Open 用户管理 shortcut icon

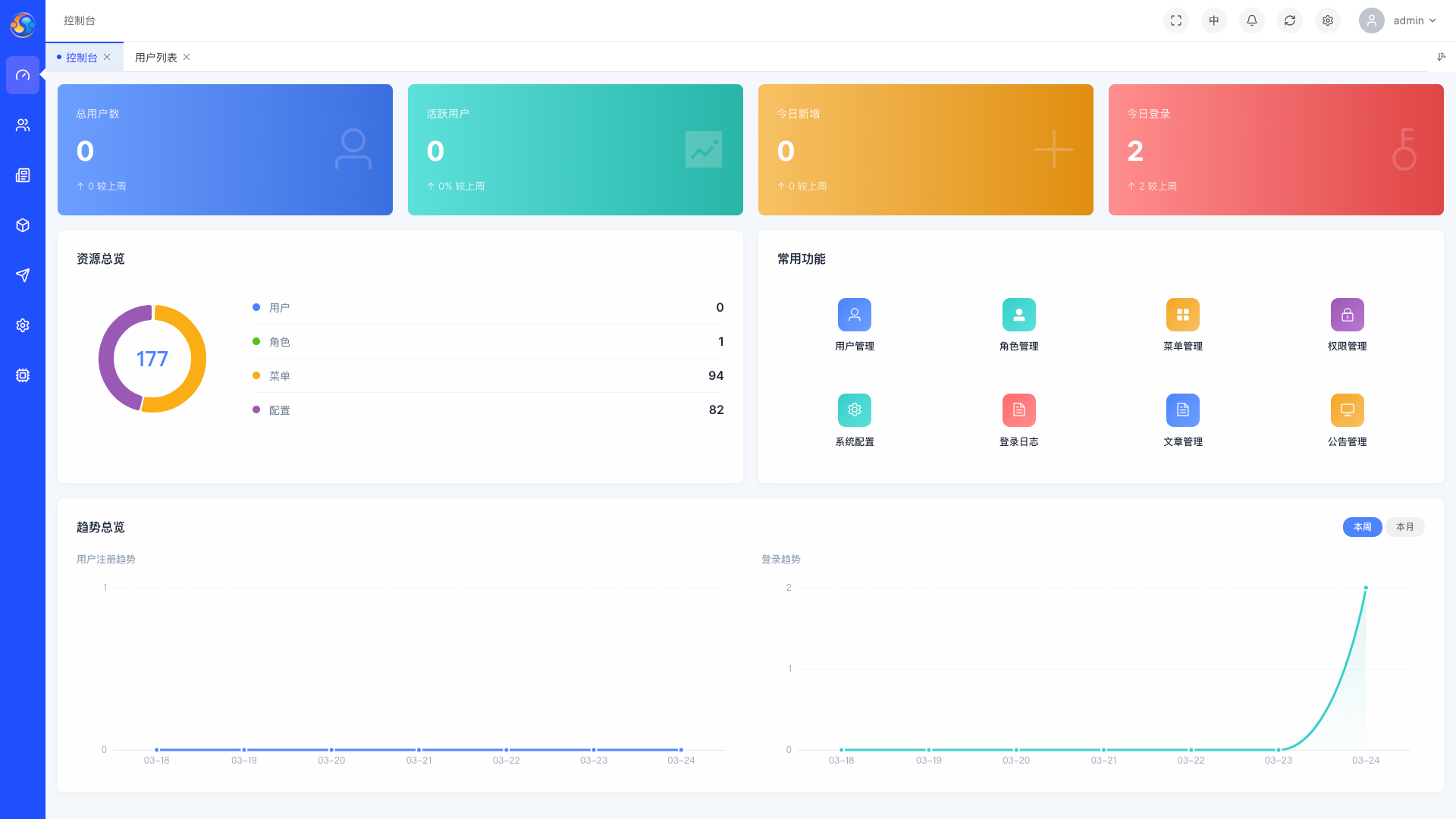coord(854,315)
